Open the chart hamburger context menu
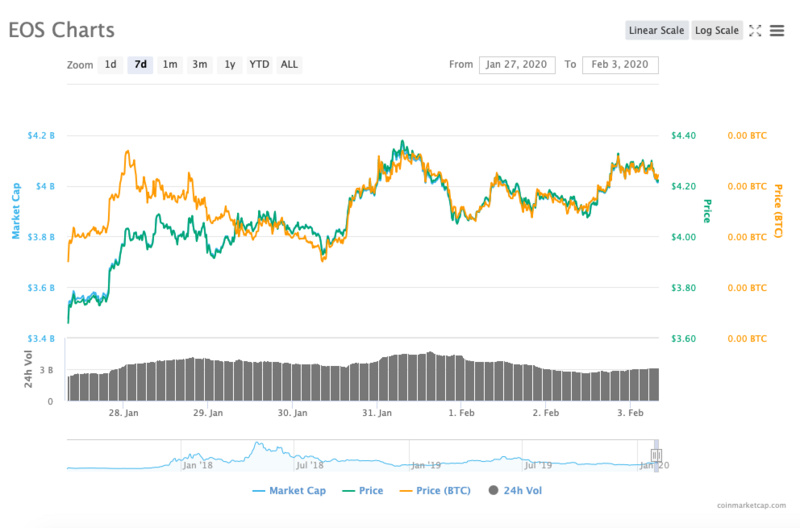This screenshot has width=800, height=528. point(777,30)
